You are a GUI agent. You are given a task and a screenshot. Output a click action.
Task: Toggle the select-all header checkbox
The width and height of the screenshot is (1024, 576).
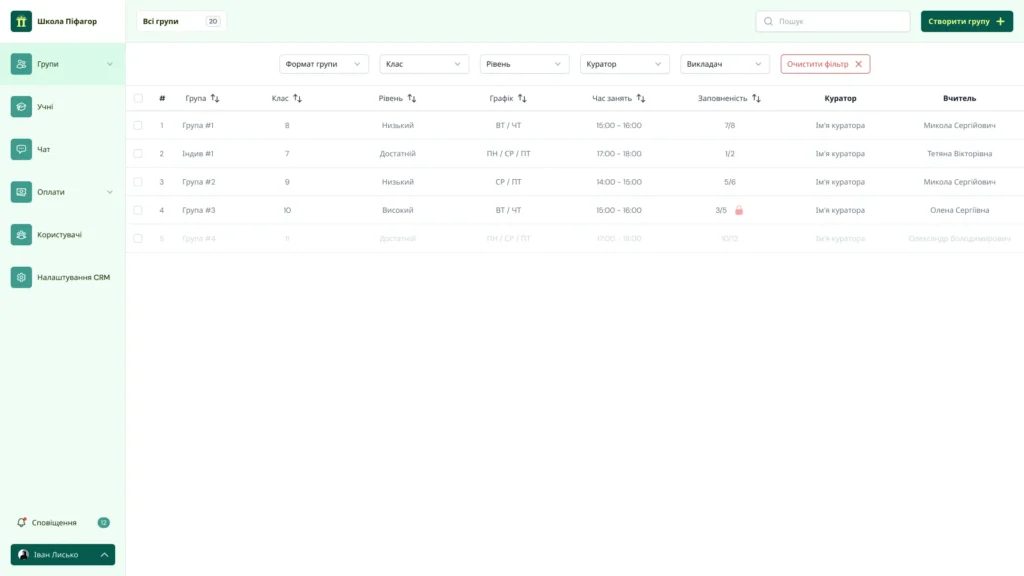pos(138,99)
